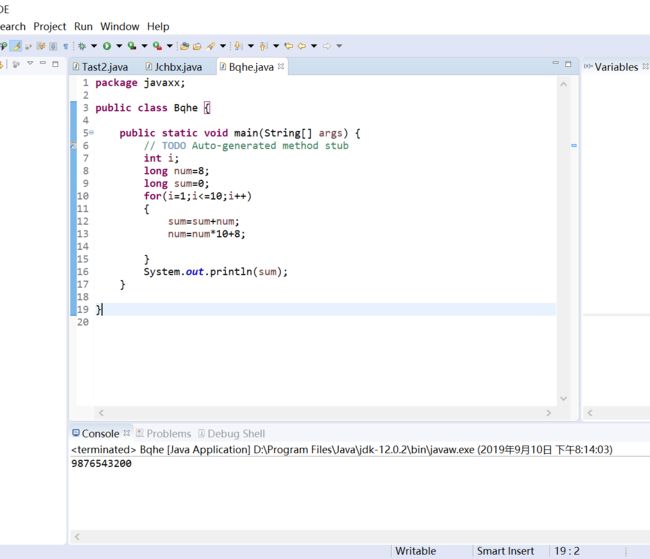Click the console scroll left arrow
650x559 pixels.
[77, 537]
